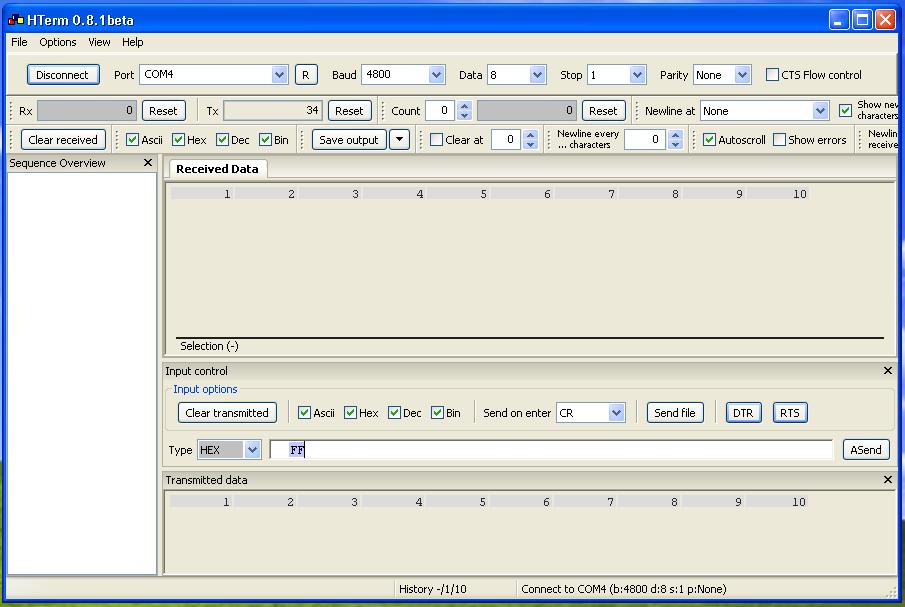The width and height of the screenshot is (905, 607).
Task: Open the View menu
Action: (x=99, y=42)
